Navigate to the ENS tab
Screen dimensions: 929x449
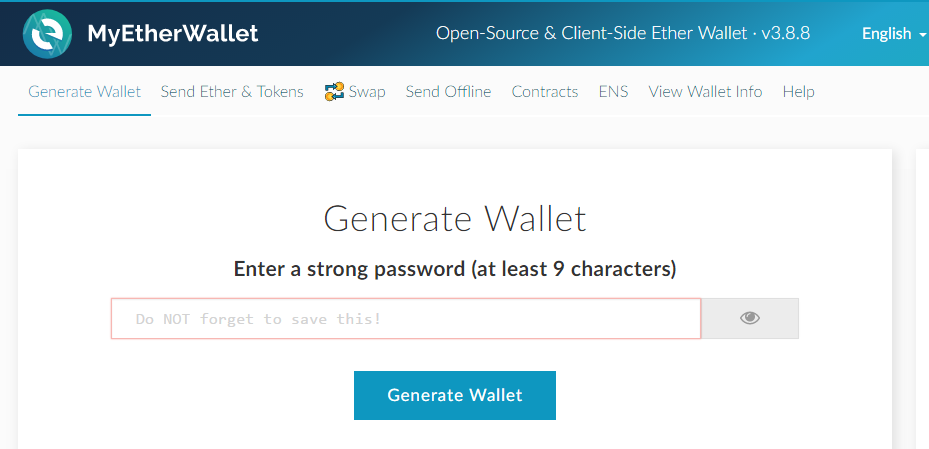pos(613,92)
